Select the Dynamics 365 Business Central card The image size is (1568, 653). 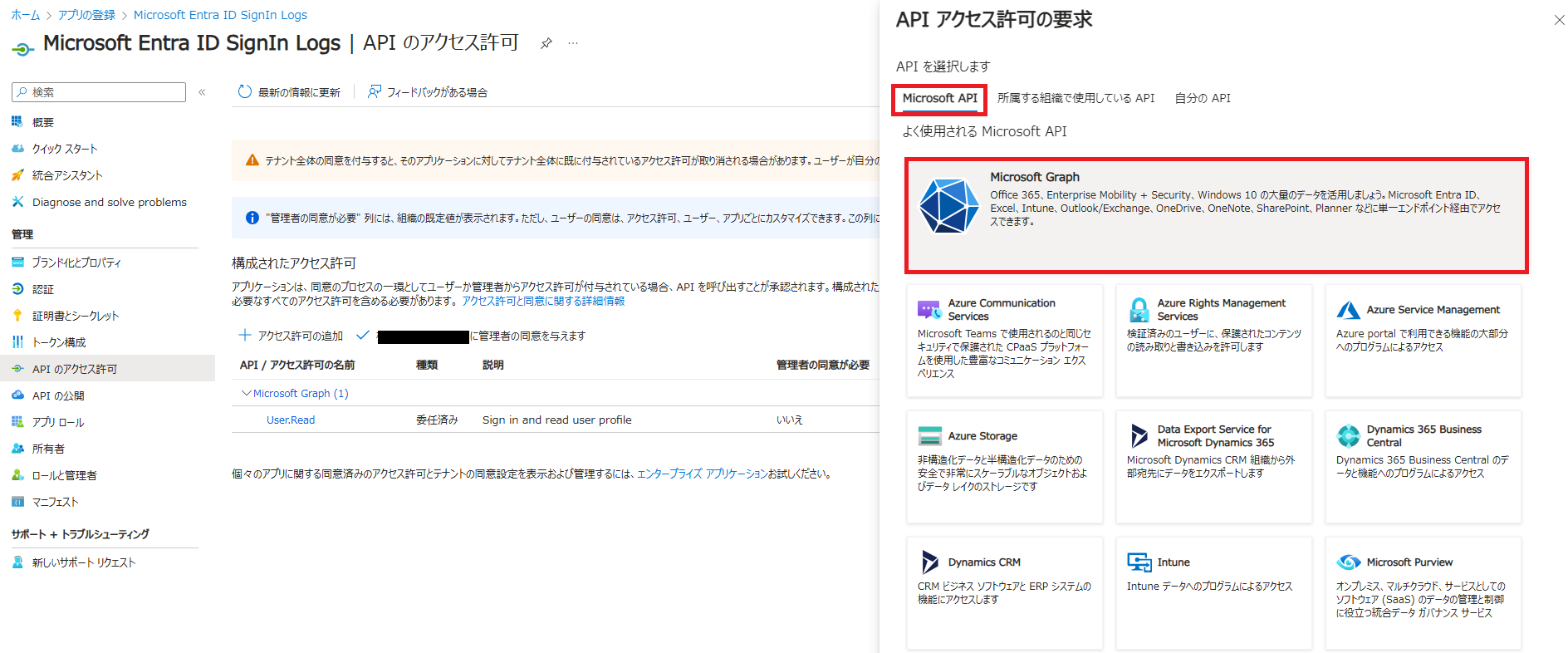1423,467
